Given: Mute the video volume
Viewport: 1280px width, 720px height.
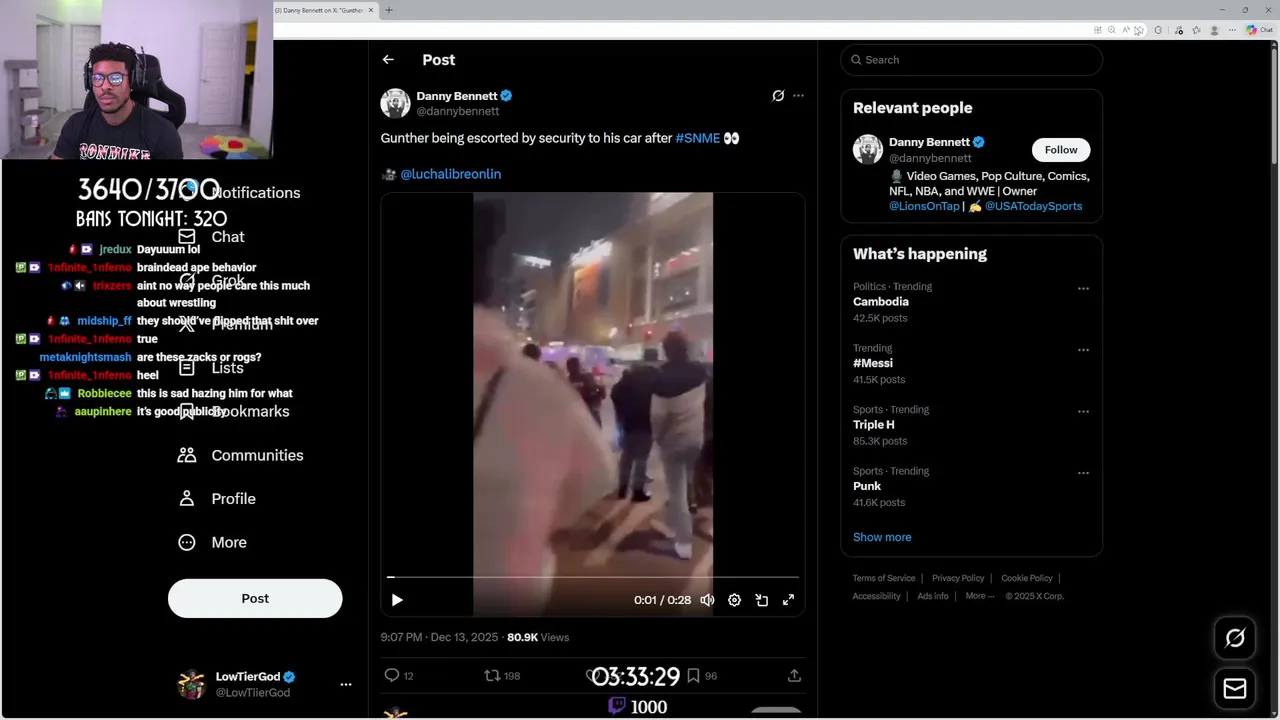Looking at the screenshot, I should coord(707,600).
